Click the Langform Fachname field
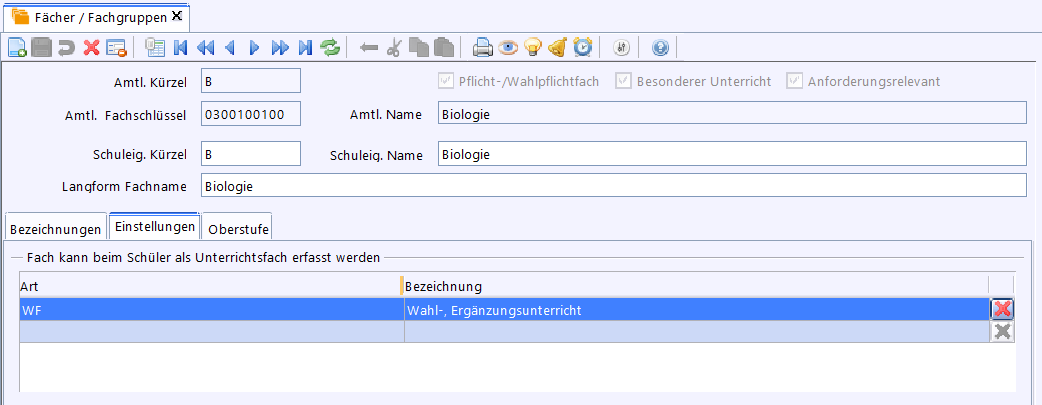The width and height of the screenshot is (1042, 405). tap(614, 186)
